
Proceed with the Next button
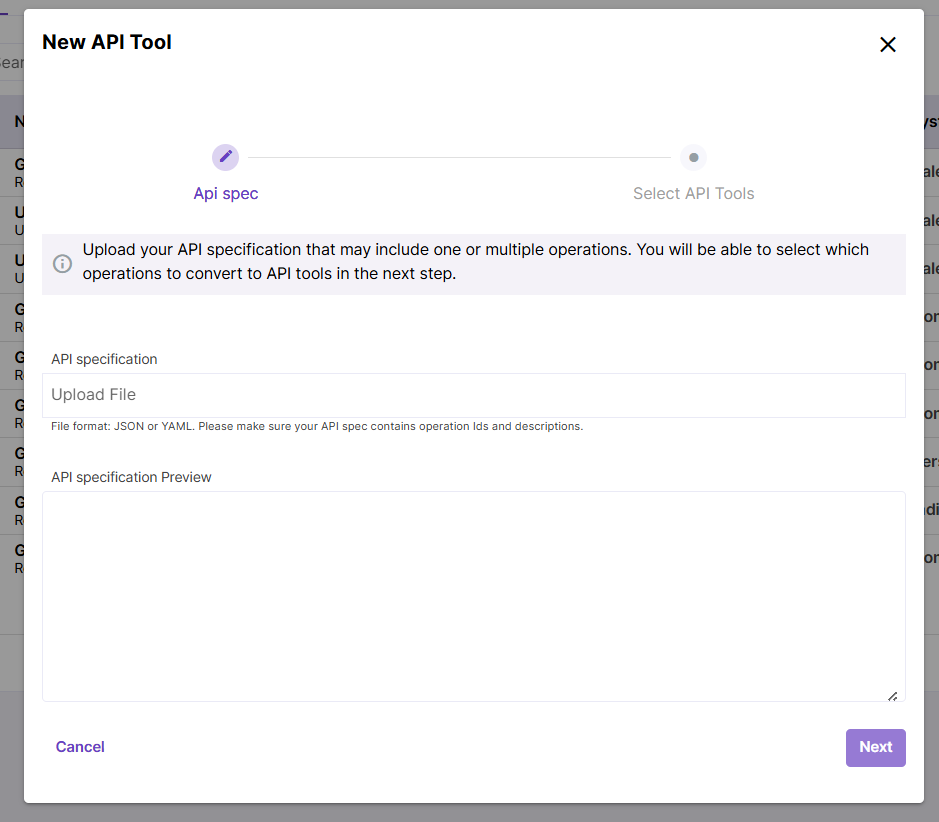875,747
